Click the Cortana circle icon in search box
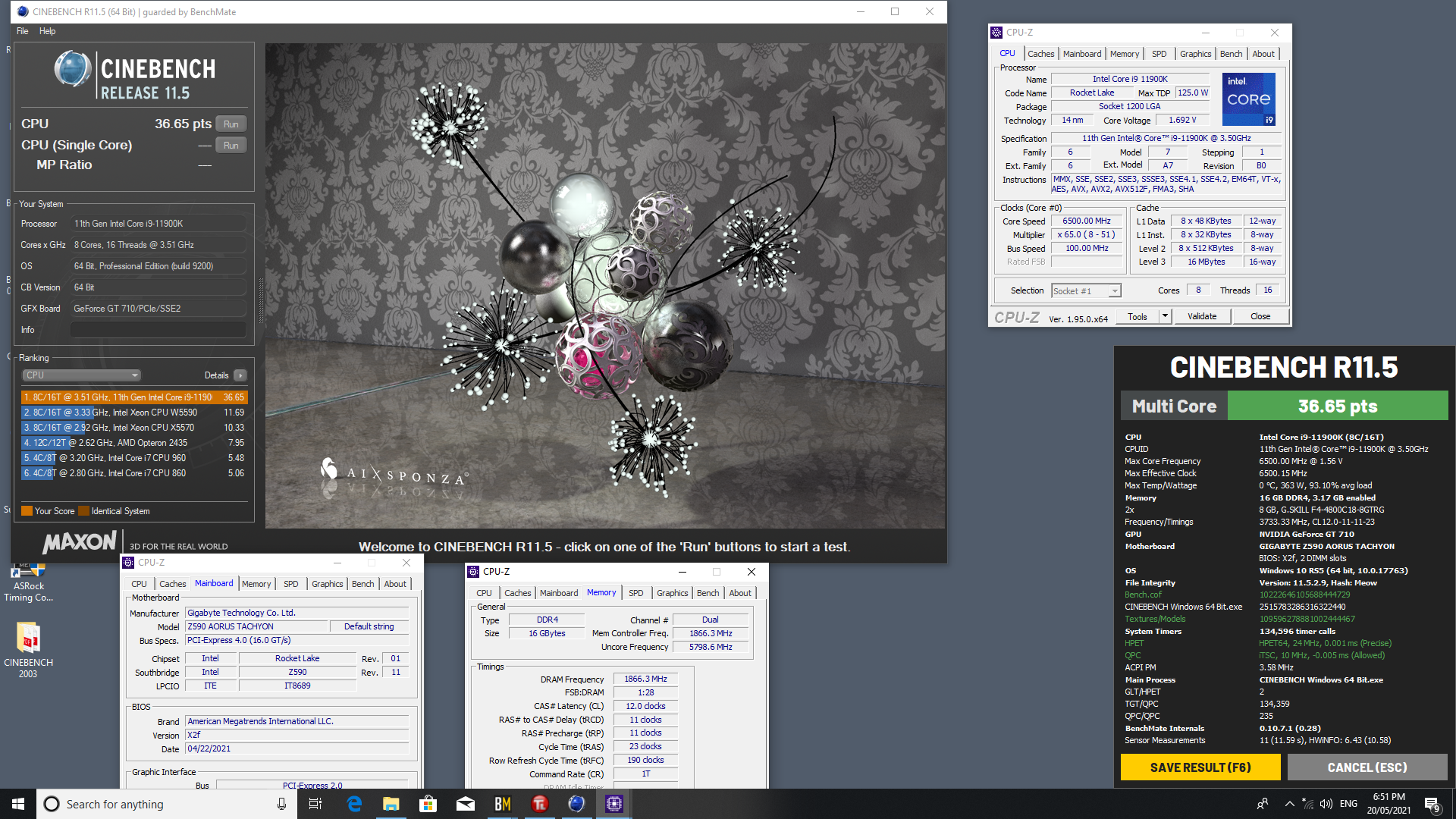 click(x=51, y=804)
